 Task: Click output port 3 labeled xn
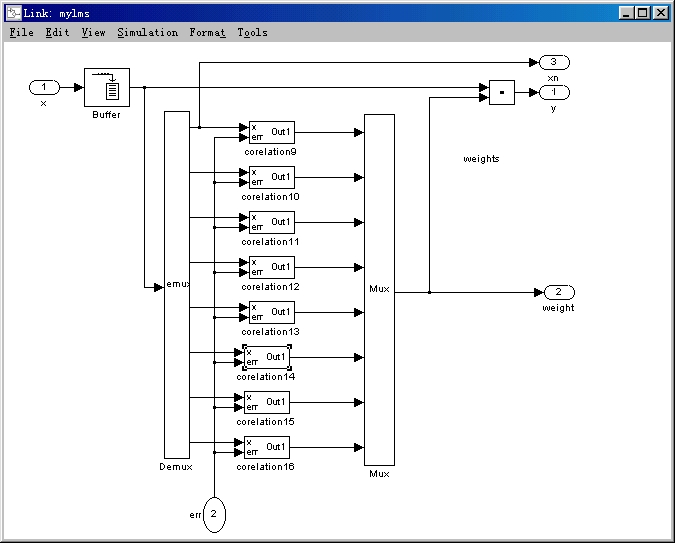coord(553,62)
